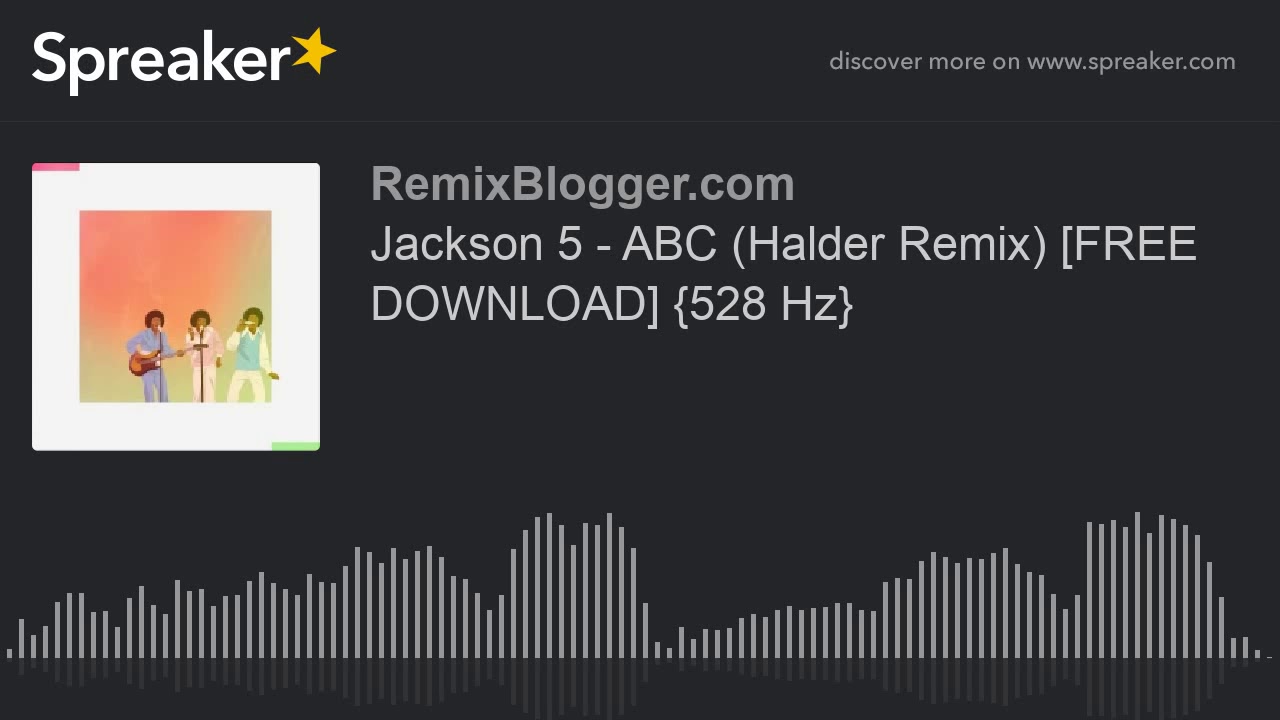This screenshot has width=1280, height=720.
Task: Select the Jackson 5 - ABC track title
Action: pos(783,274)
